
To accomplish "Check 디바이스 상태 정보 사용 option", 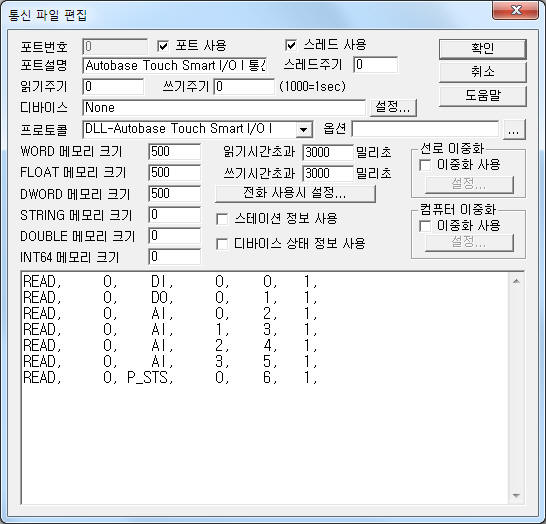I will click(222, 244).
